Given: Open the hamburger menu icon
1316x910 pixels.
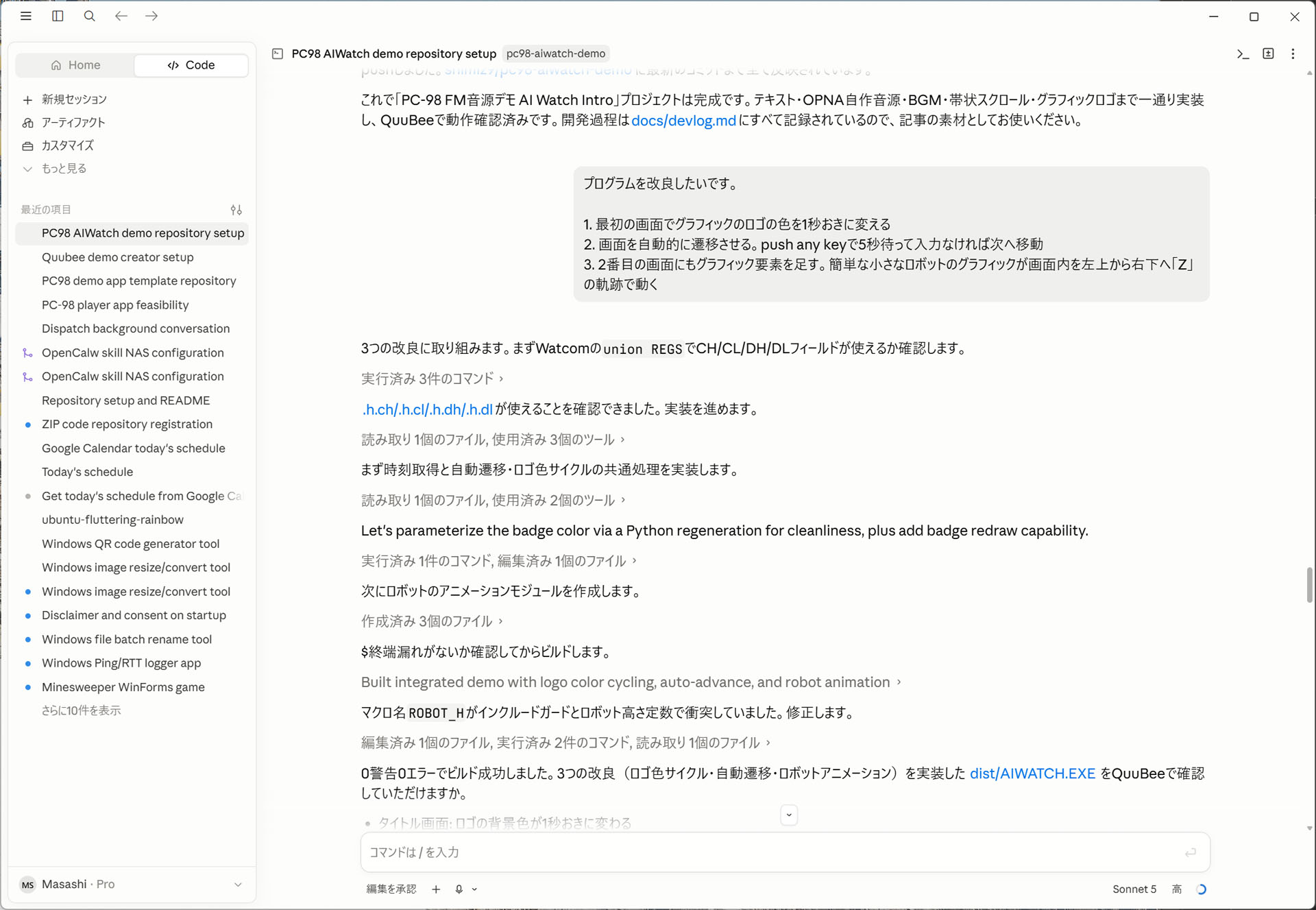Looking at the screenshot, I should (x=26, y=16).
